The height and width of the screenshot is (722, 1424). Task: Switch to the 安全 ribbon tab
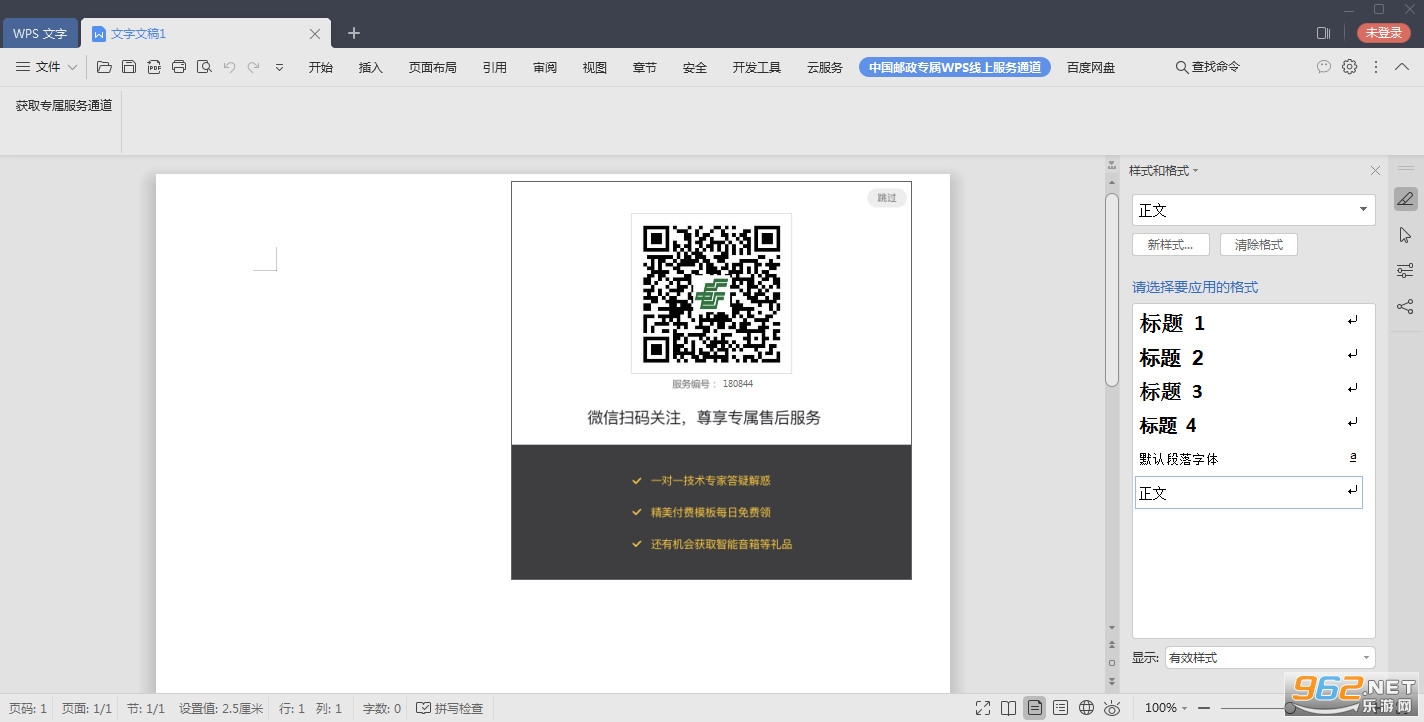(695, 67)
